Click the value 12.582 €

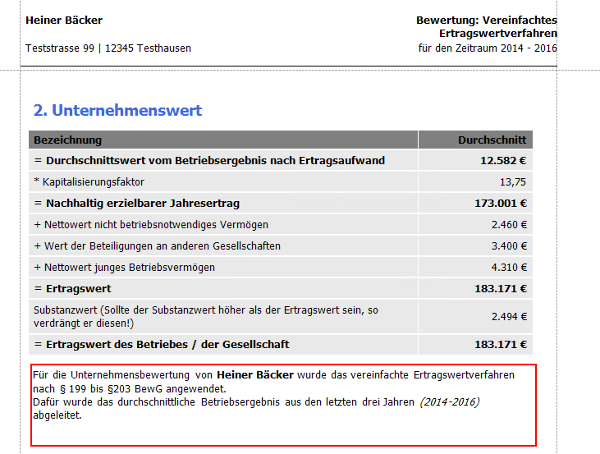503,160
